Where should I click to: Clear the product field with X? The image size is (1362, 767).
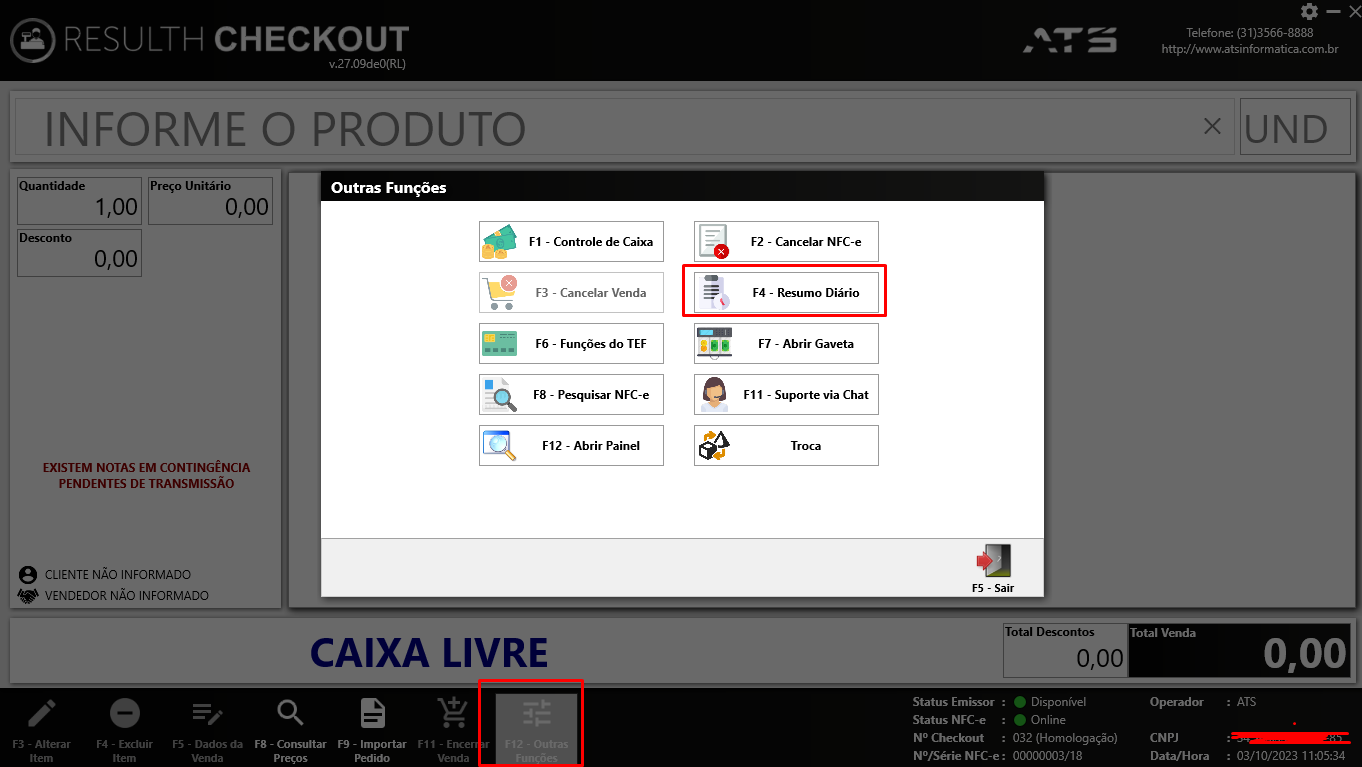coord(1212,126)
